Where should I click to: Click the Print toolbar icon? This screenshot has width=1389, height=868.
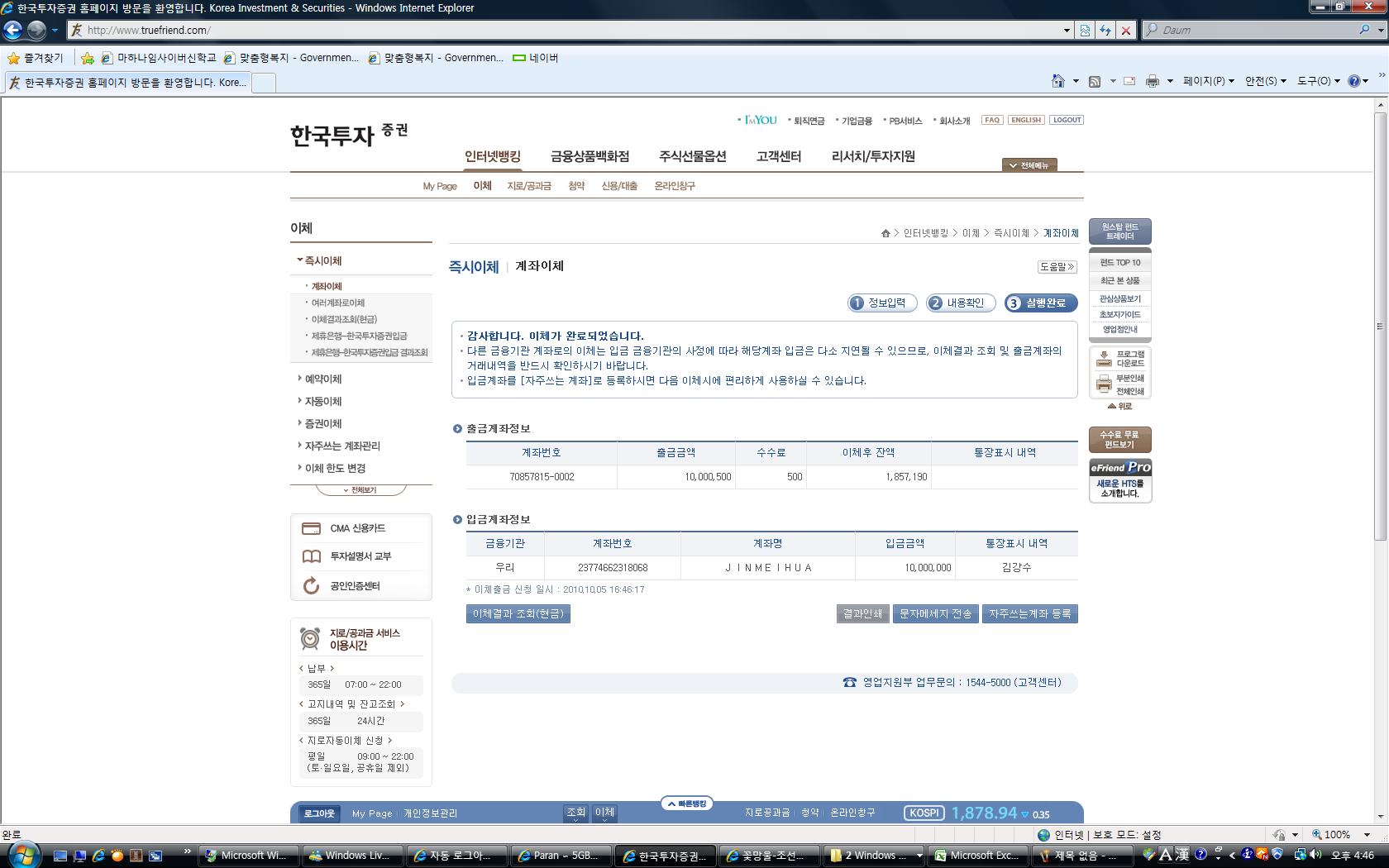pos(1152,81)
